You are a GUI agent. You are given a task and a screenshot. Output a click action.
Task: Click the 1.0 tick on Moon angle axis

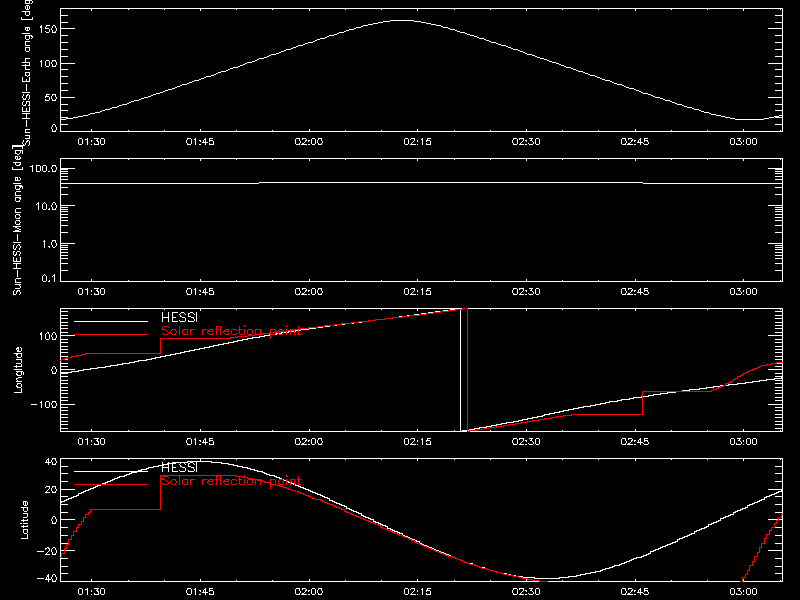pos(49,244)
